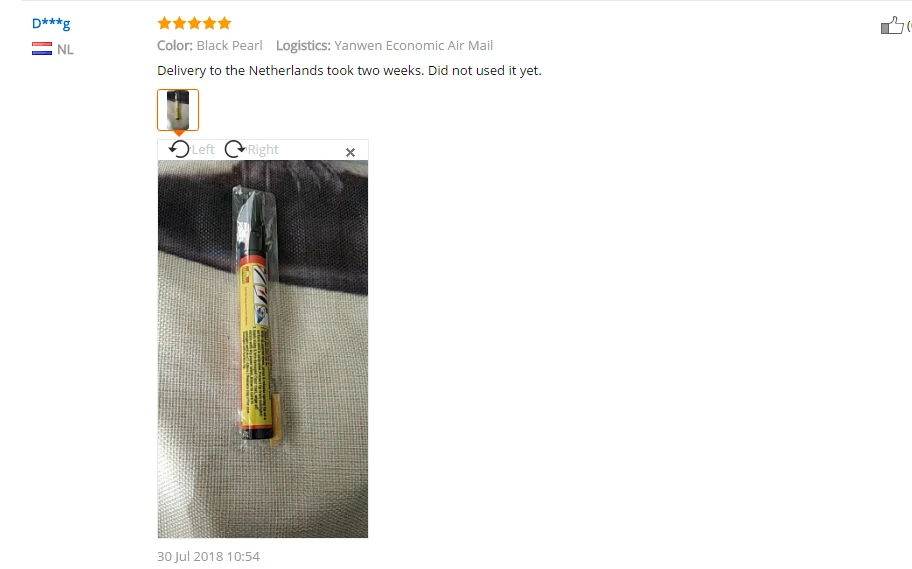Click the review comment about Netherlands delivery
912x569 pixels.
click(x=349, y=70)
